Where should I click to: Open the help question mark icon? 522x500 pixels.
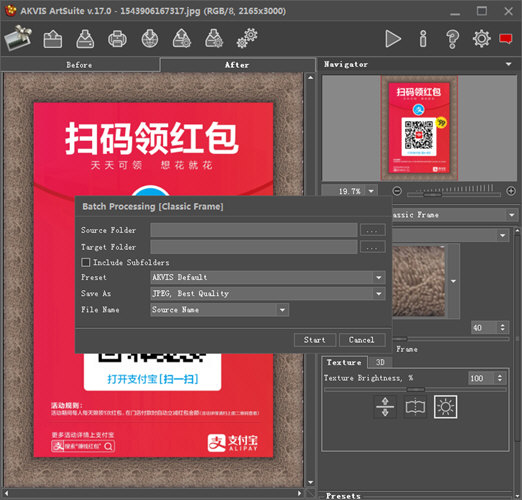[452, 39]
